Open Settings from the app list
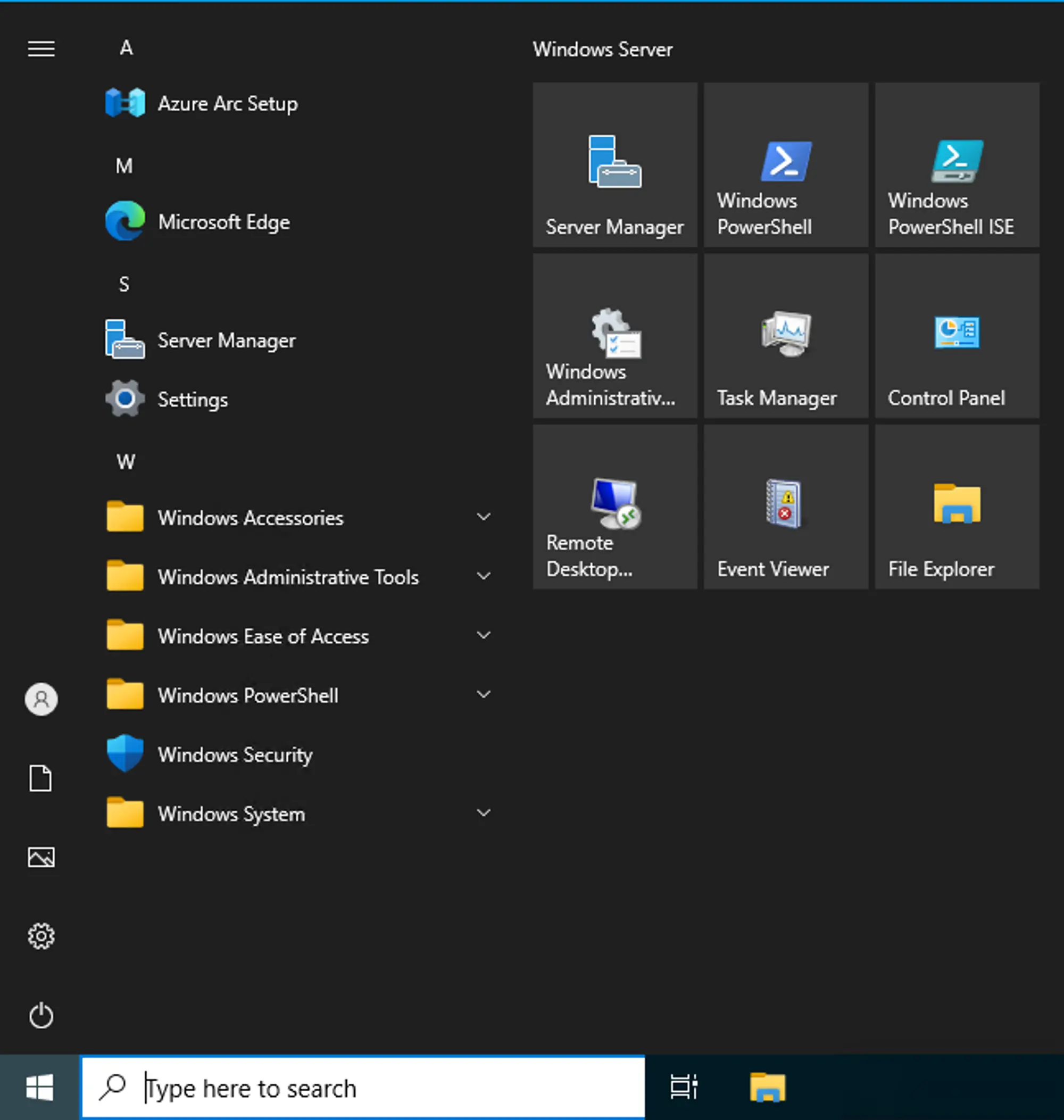The height and width of the screenshot is (1120, 1064). [x=192, y=399]
